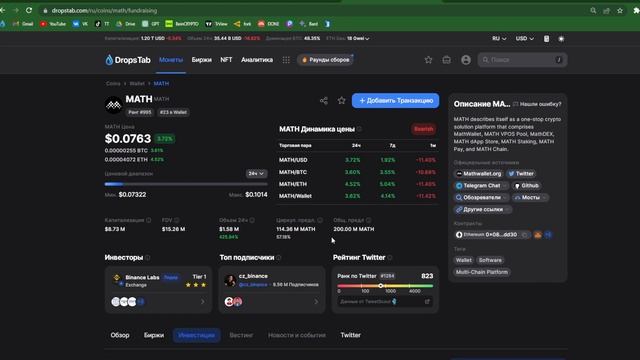Open the Раунды сборов button
The image size is (640, 360).
coord(325,60)
